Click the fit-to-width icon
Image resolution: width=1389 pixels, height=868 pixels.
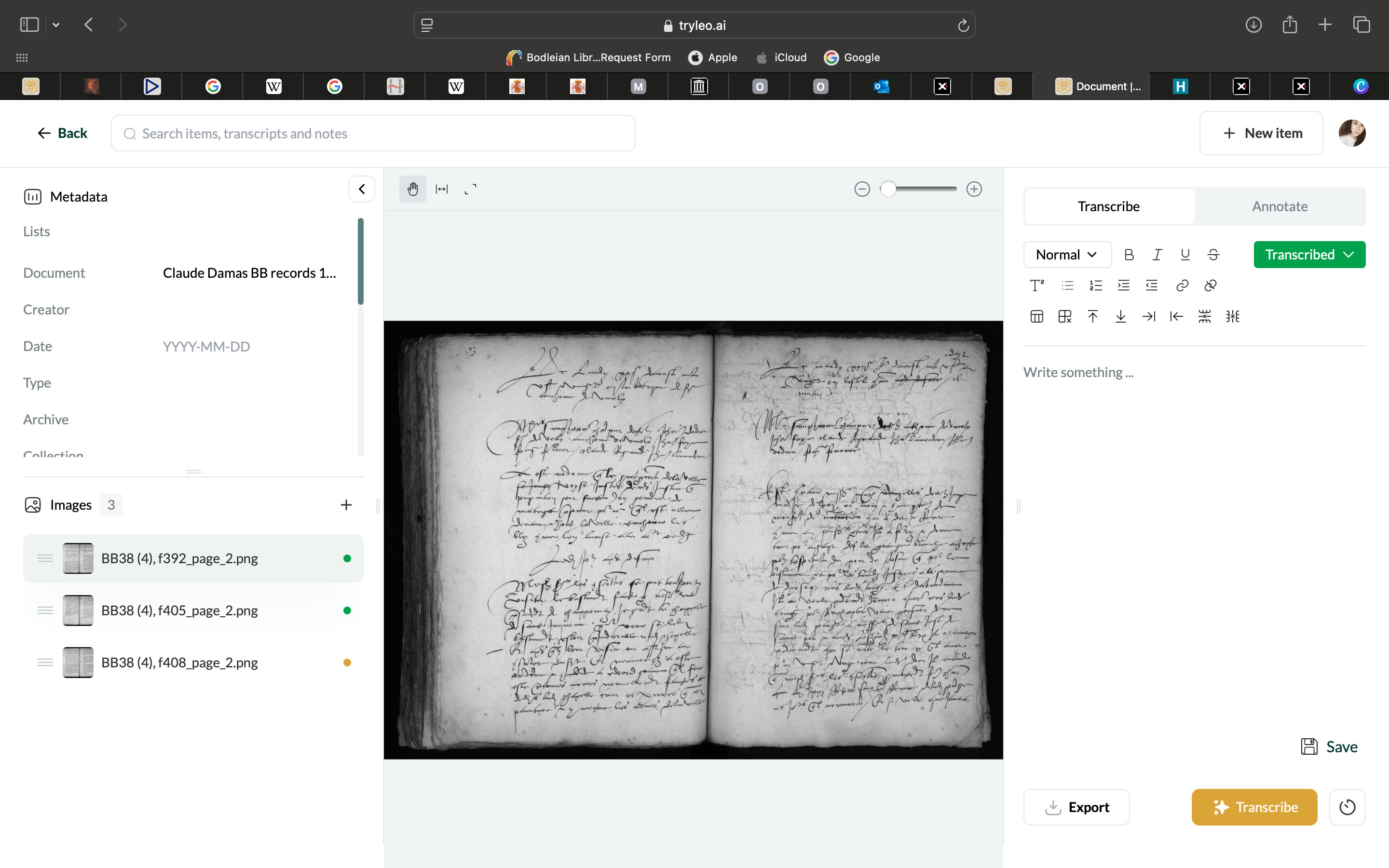coord(441,189)
